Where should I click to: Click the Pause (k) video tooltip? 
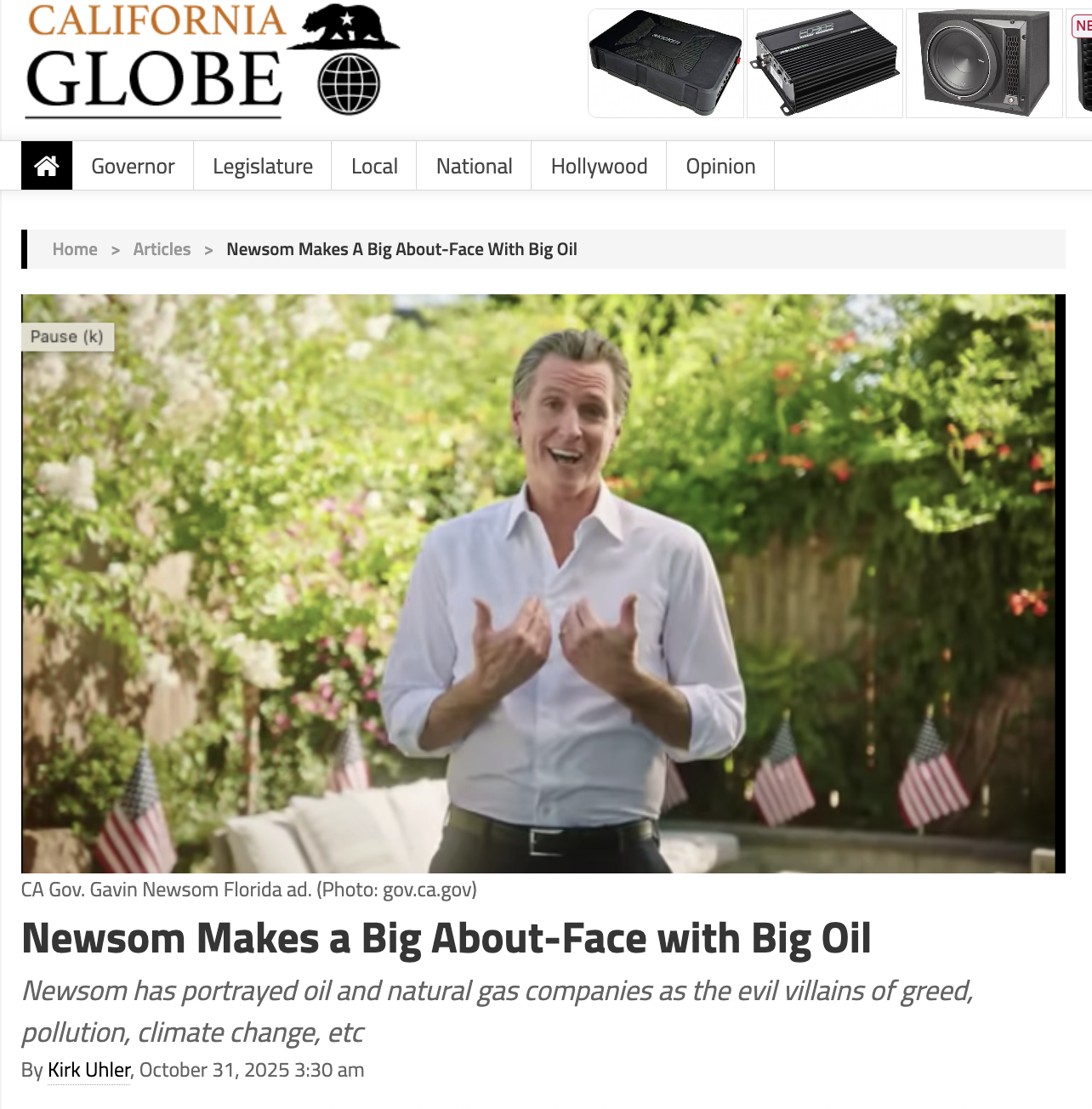(x=67, y=337)
